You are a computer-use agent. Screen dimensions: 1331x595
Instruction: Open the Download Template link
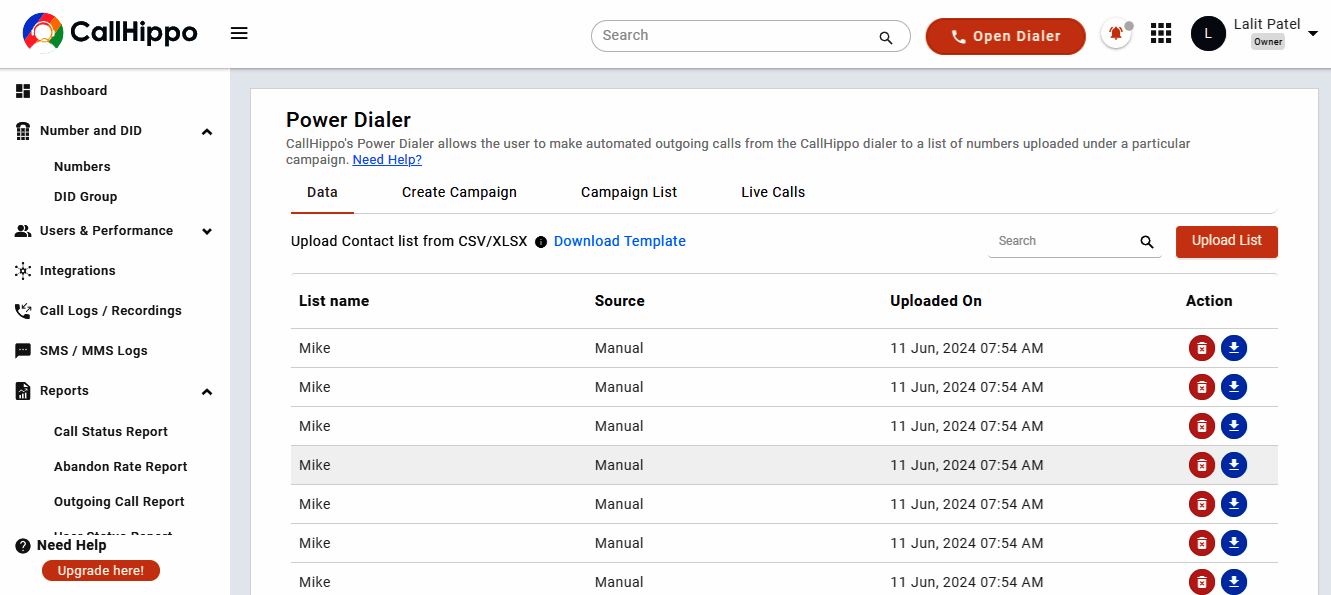tap(620, 241)
